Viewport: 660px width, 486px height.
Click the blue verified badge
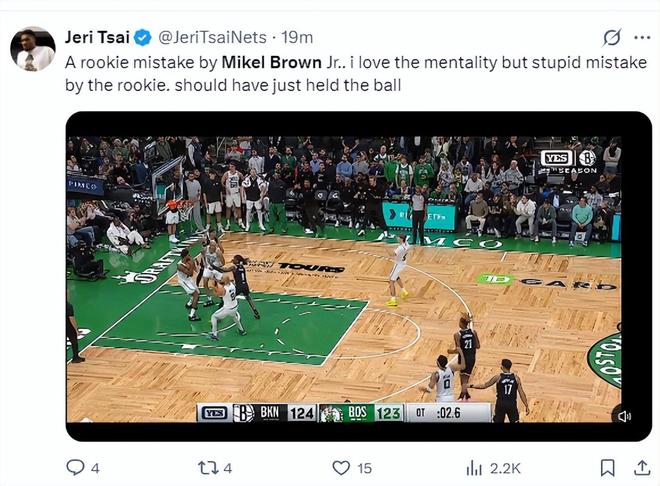tap(143, 37)
